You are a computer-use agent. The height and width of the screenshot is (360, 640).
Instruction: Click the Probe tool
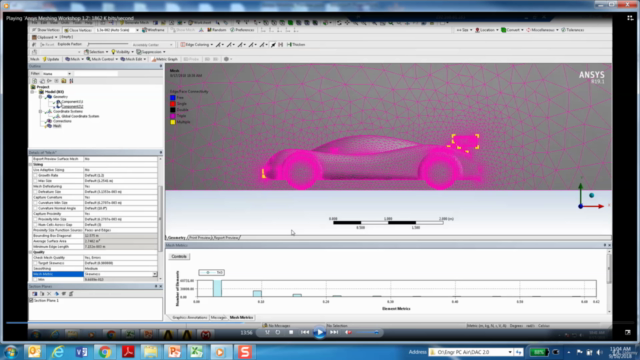pyautogui.click(x=191, y=59)
